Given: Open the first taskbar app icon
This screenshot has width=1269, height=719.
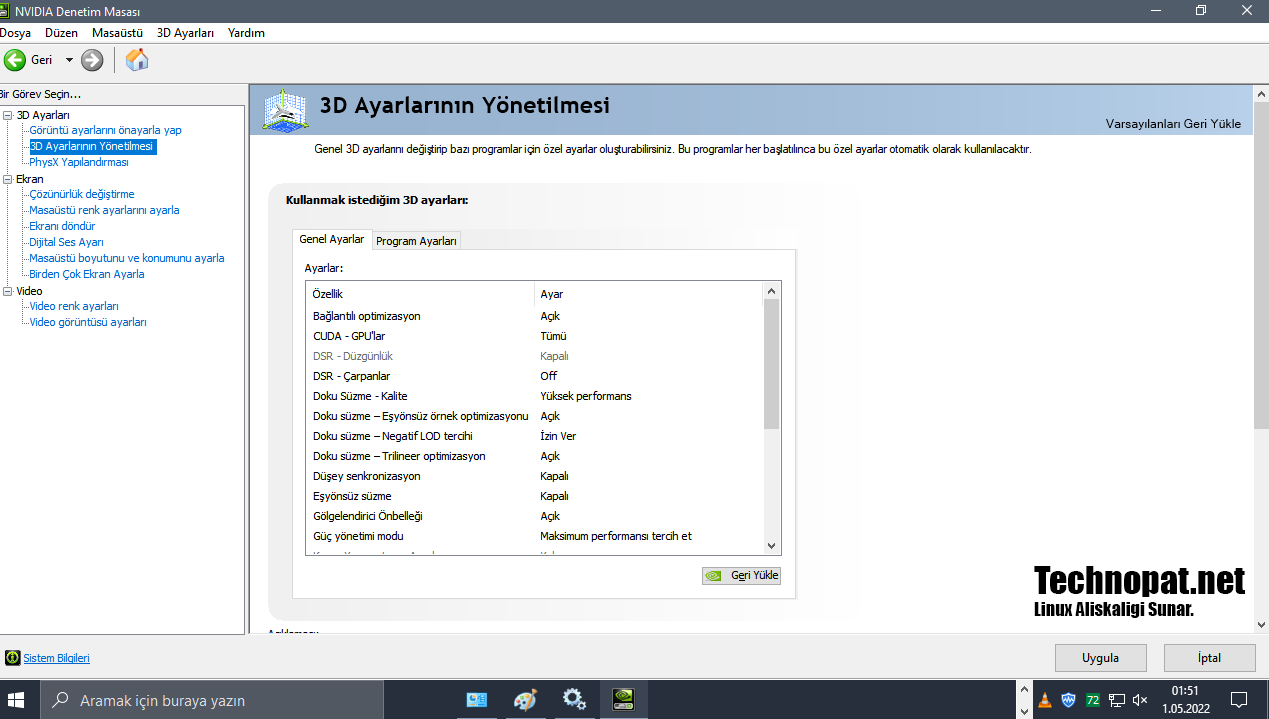Looking at the screenshot, I should (476, 700).
